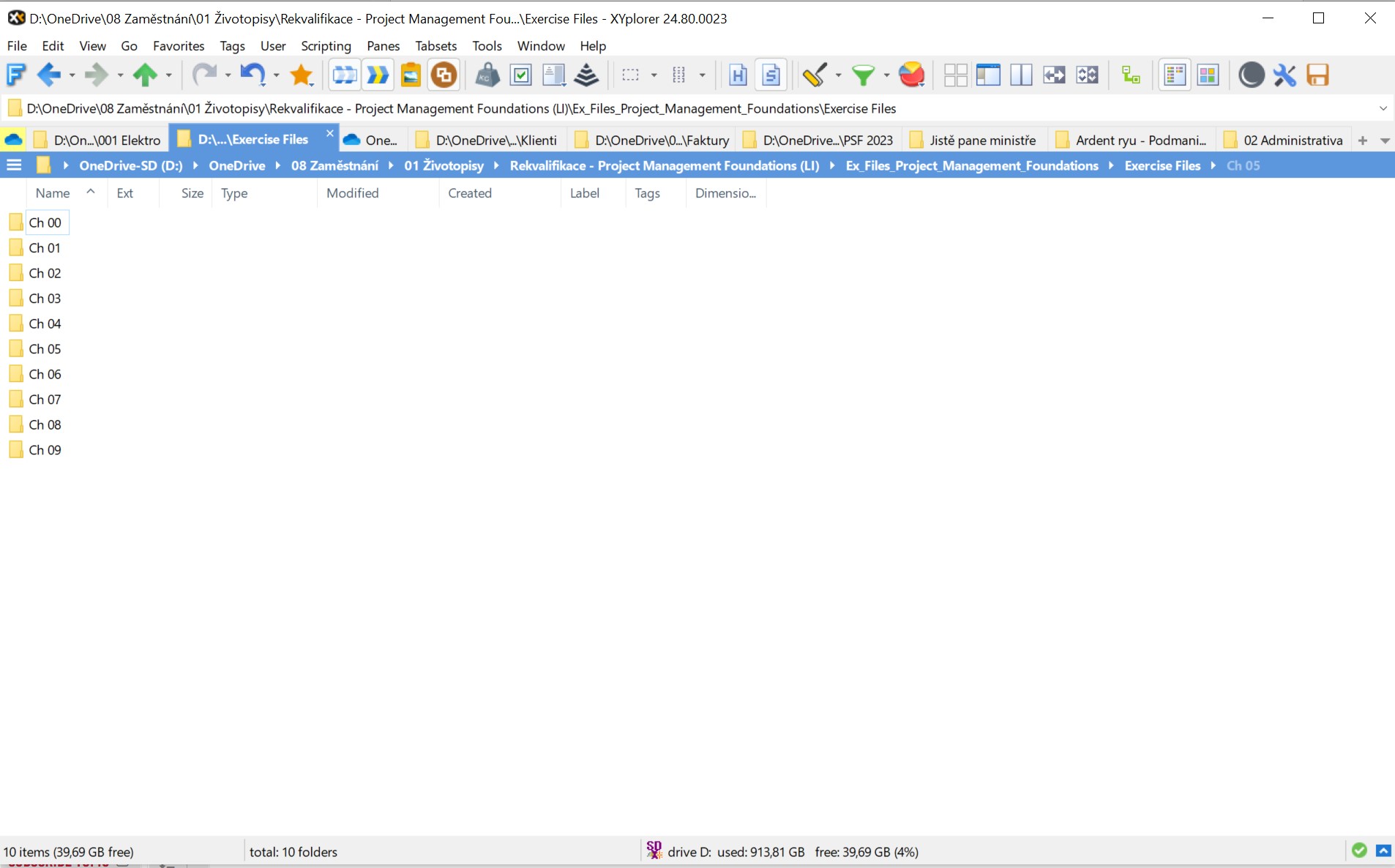
Task: Click the green checkmark in system tray
Action: point(1359,850)
